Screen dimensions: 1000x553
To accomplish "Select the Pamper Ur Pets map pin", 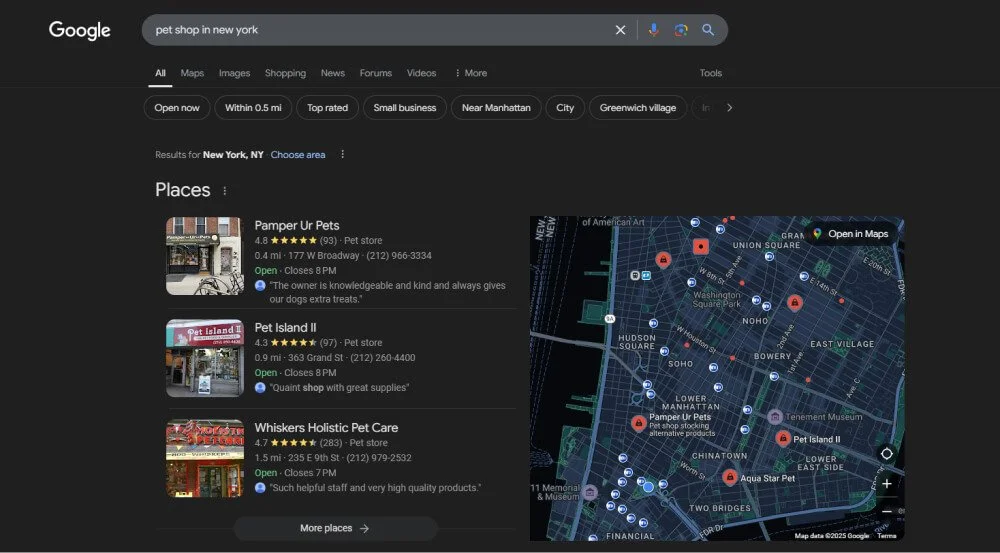I will click(x=638, y=424).
